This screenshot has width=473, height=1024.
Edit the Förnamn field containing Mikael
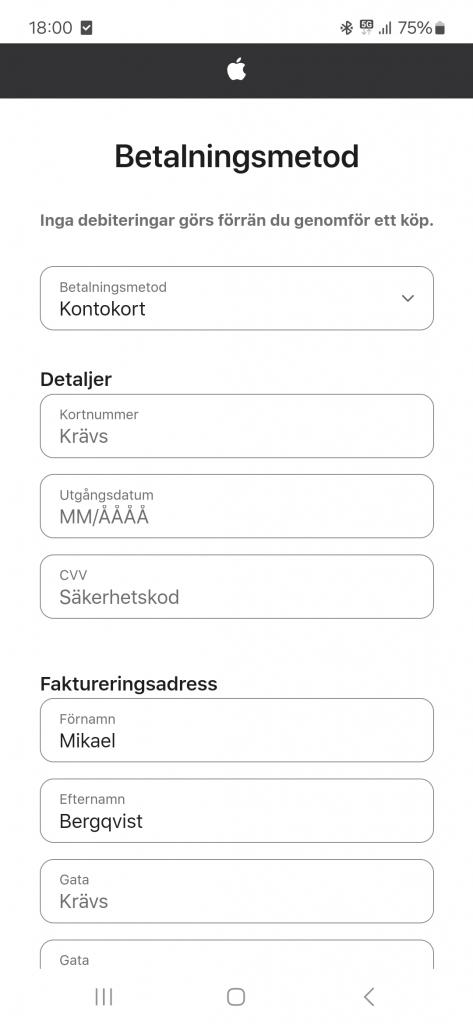tap(236, 730)
